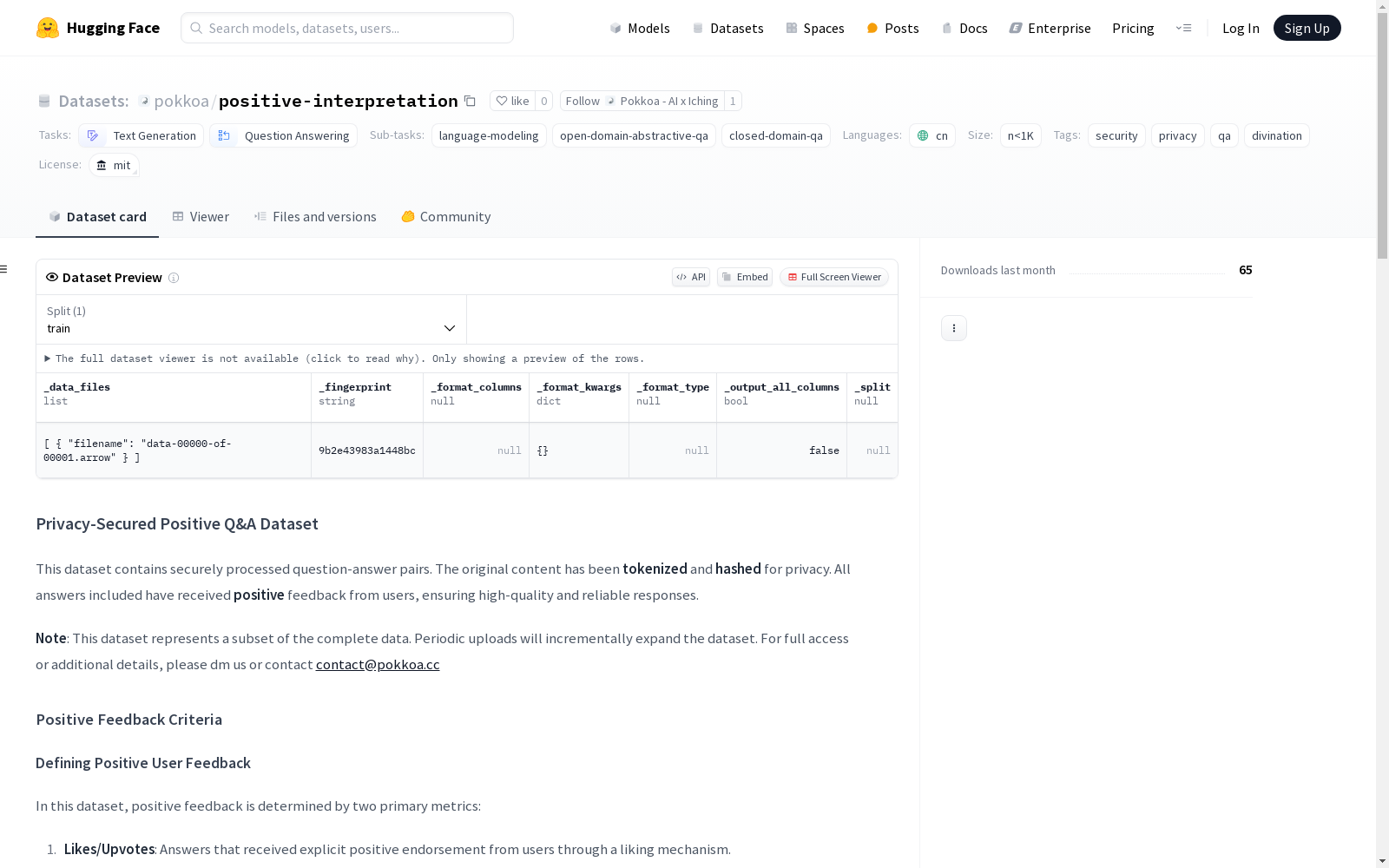Click the Privacy-Secured Positive Q&A Dataset heading
Viewport: 1389px width, 868px height.
[x=177, y=523]
